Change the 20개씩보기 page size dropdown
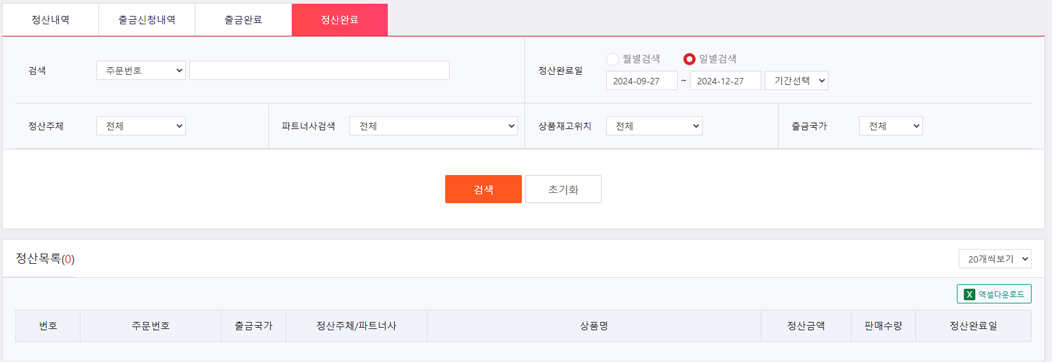Screen dimensions: 1052x362 pos(995,259)
